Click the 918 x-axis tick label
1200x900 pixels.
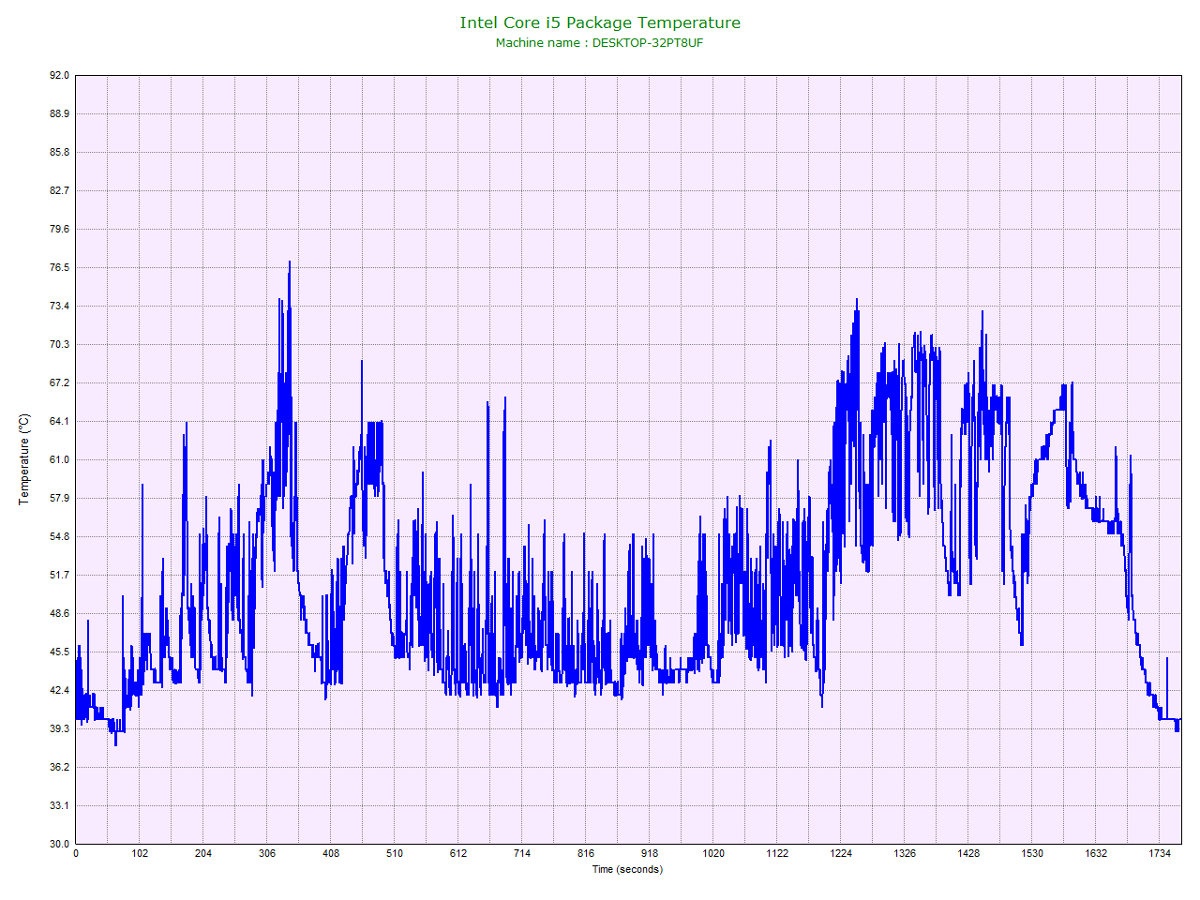(650, 854)
